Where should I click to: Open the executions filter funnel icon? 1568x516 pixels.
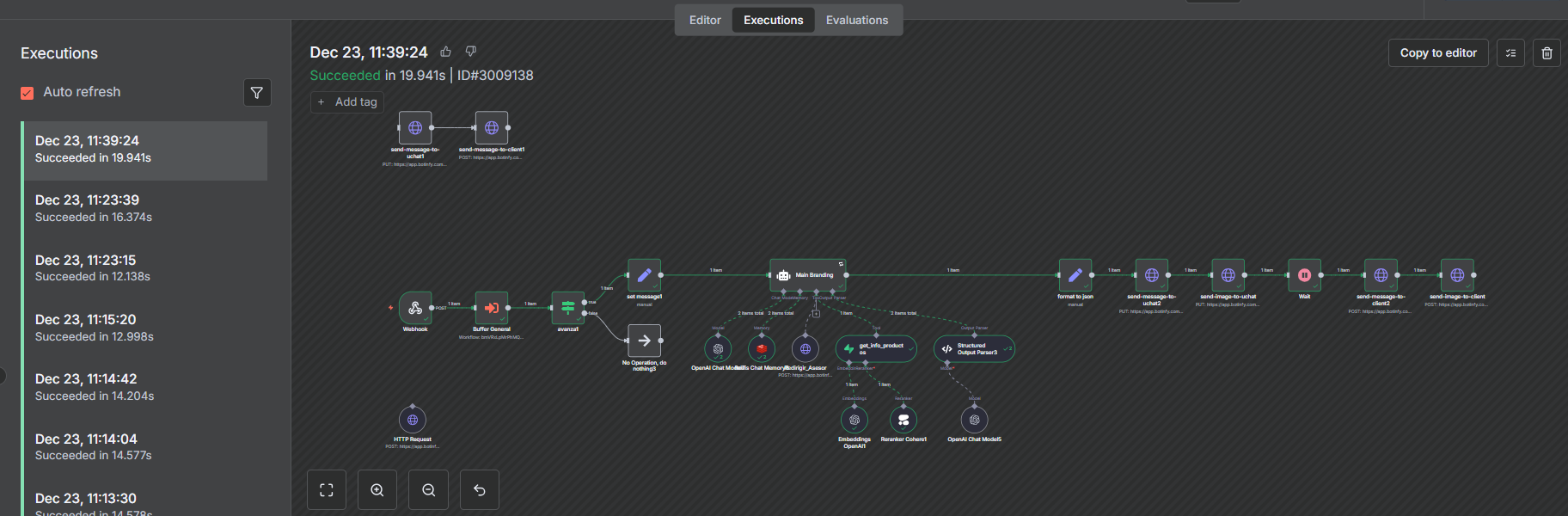click(x=257, y=93)
